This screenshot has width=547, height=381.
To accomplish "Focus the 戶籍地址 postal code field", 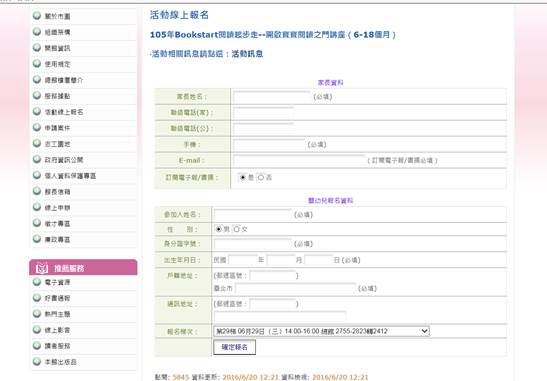I will (272, 276).
